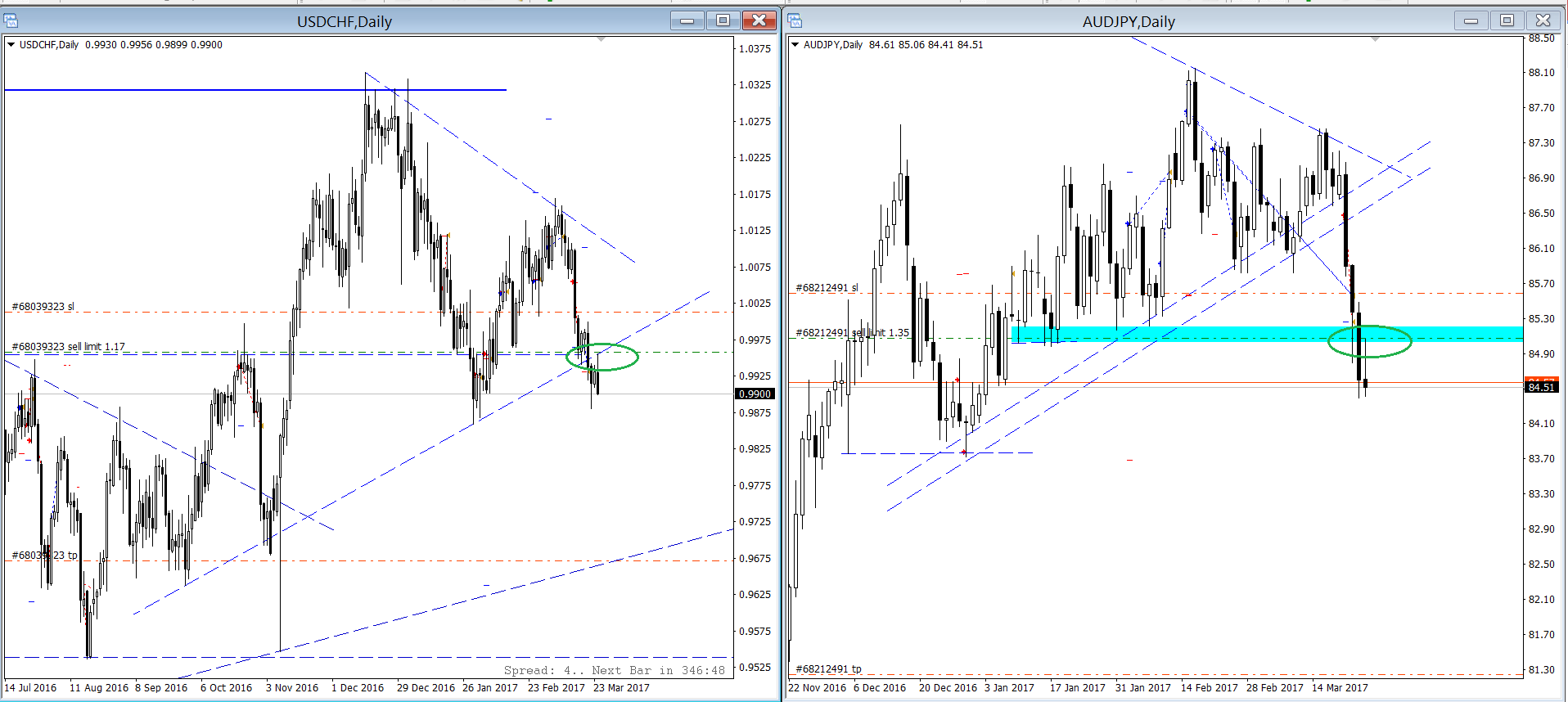Click AUDJPY OHLC values 84.61 85.06 84.41 84.51
Image resolution: width=1568 pixels, height=702 pixels.
pyautogui.click(x=926, y=45)
